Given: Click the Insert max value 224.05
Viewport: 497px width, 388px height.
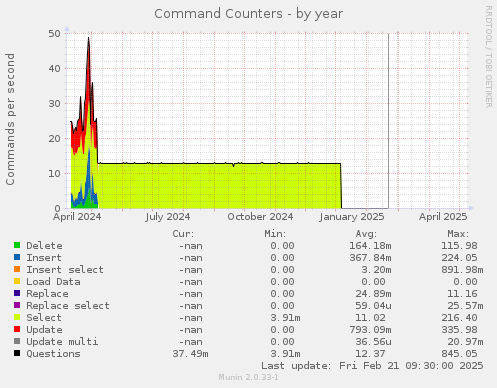Looking at the screenshot, I should pyautogui.click(x=459, y=258).
